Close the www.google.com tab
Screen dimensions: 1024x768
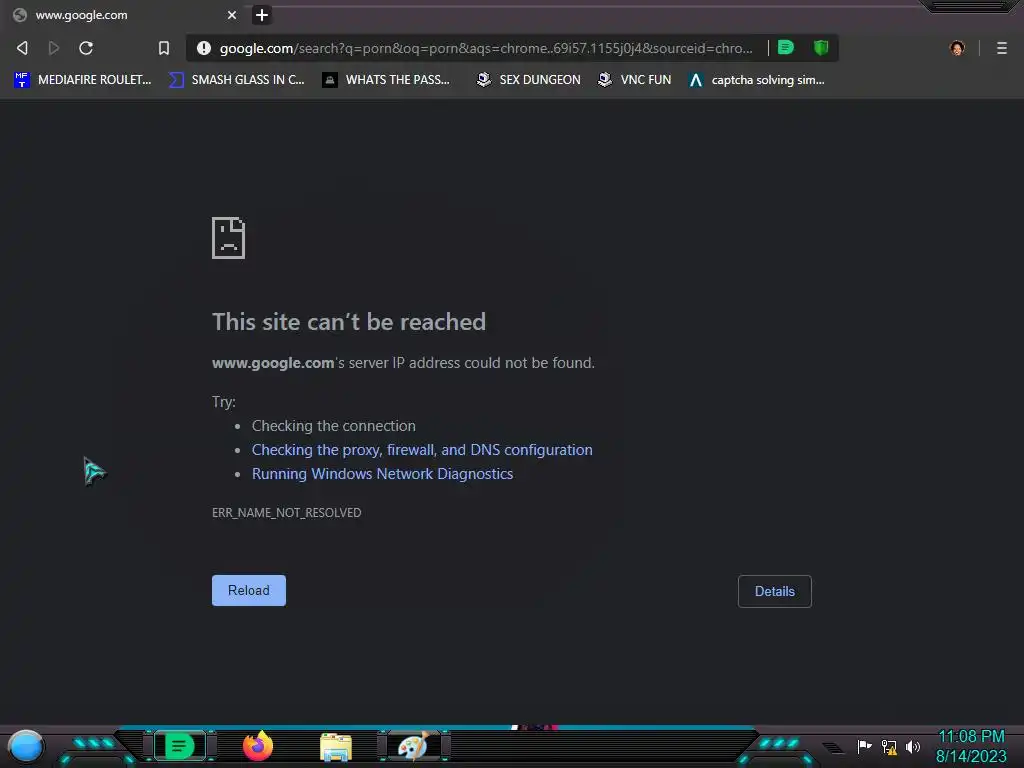coord(232,14)
